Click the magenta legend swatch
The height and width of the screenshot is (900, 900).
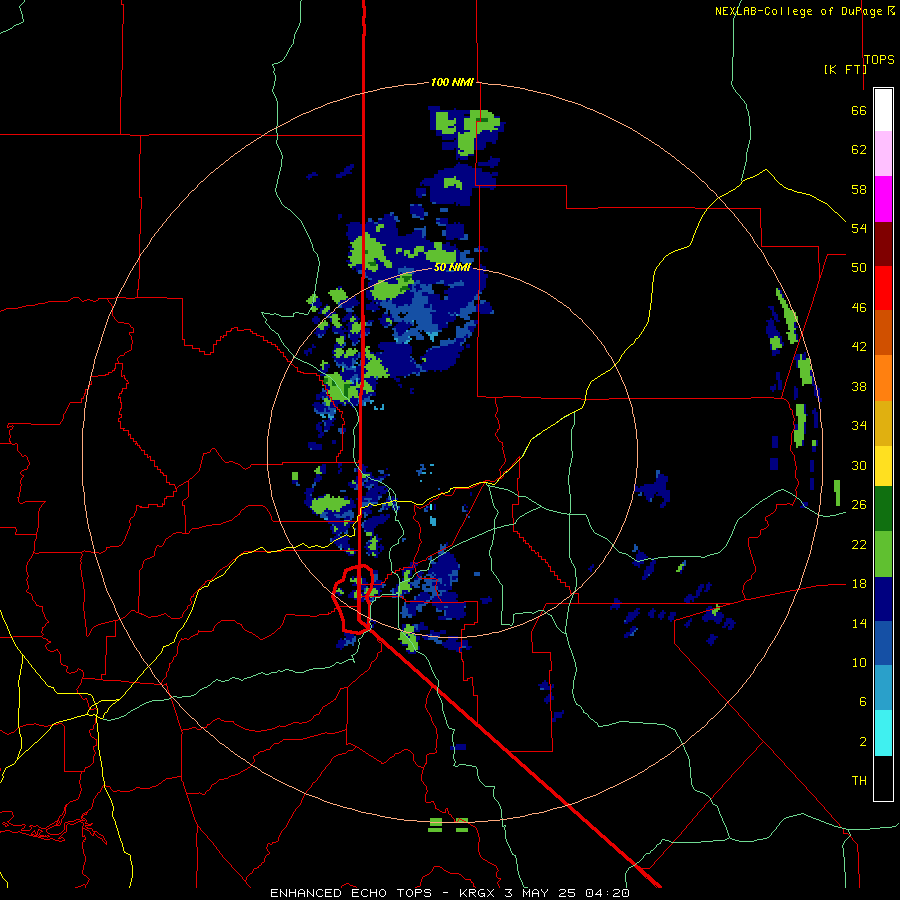[883, 199]
